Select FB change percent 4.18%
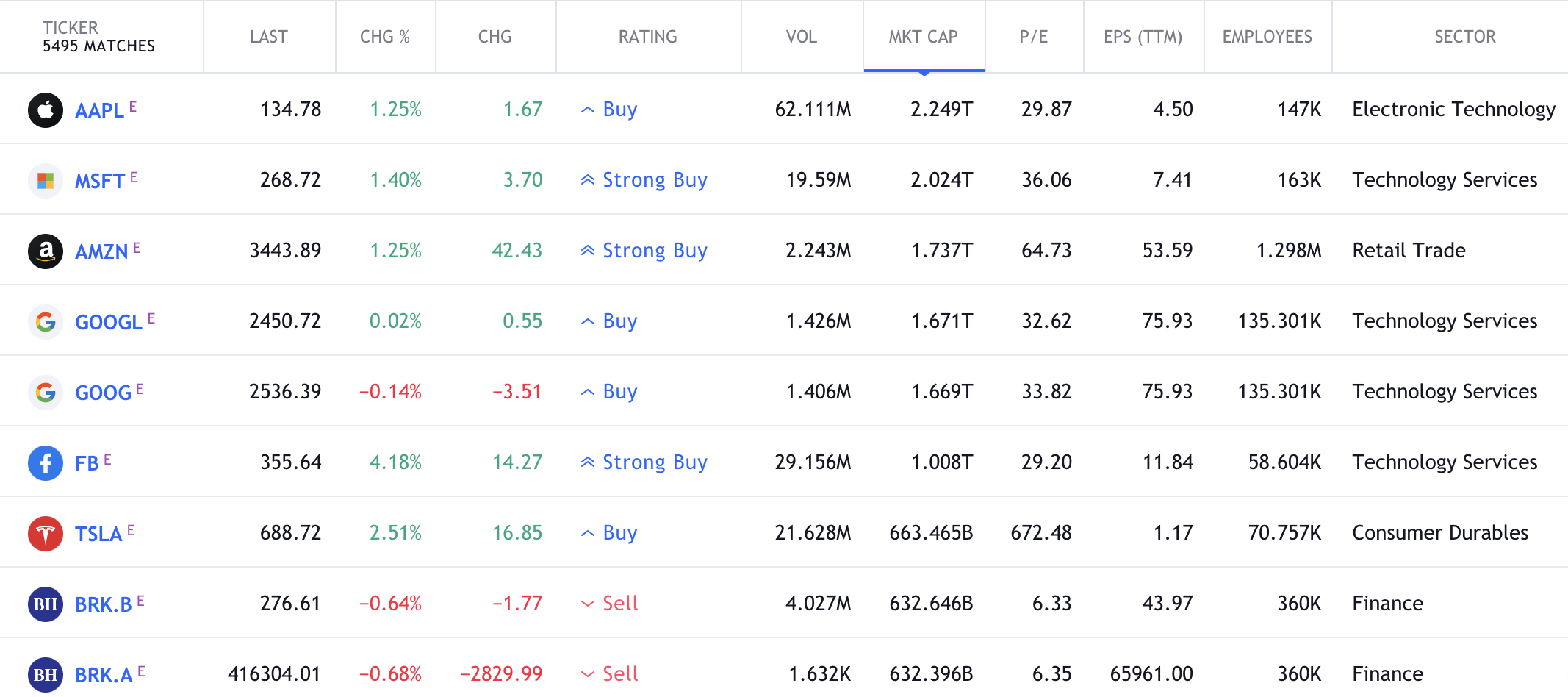Image resolution: width=1568 pixels, height=697 pixels. pyautogui.click(x=395, y=462)
